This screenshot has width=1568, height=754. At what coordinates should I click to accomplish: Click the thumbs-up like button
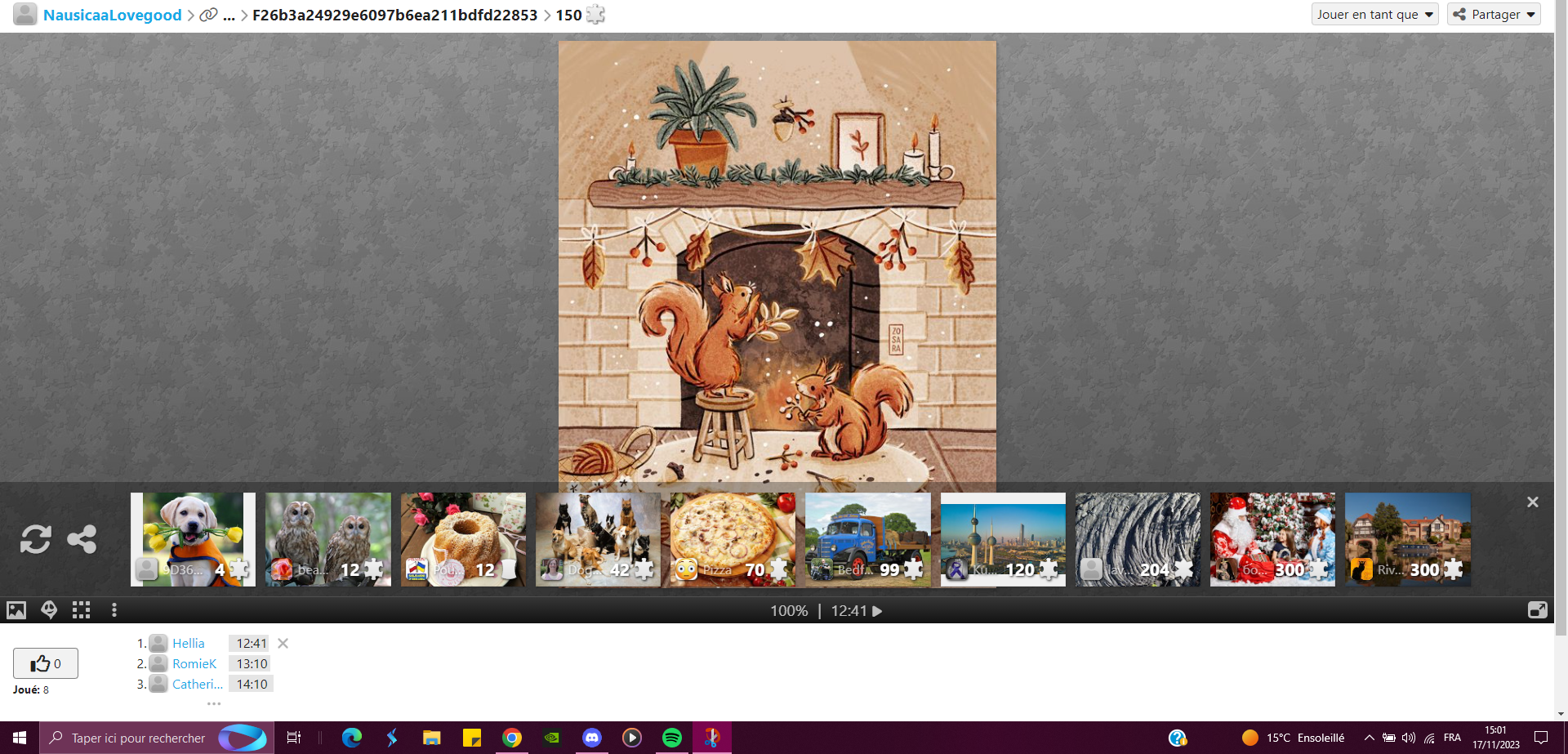point(46,663)
